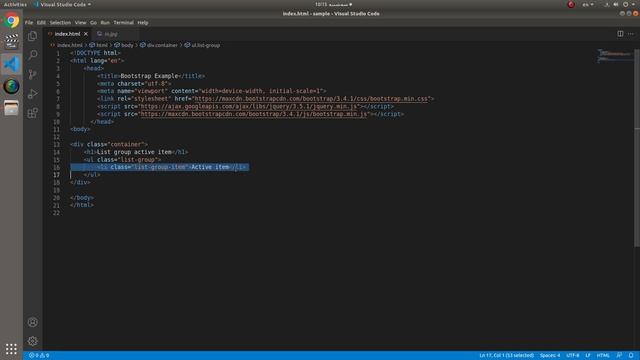Open the network icon in the system tray
Image resolution: width=640 pixels, height=360 pixels.
click(607, 4)
